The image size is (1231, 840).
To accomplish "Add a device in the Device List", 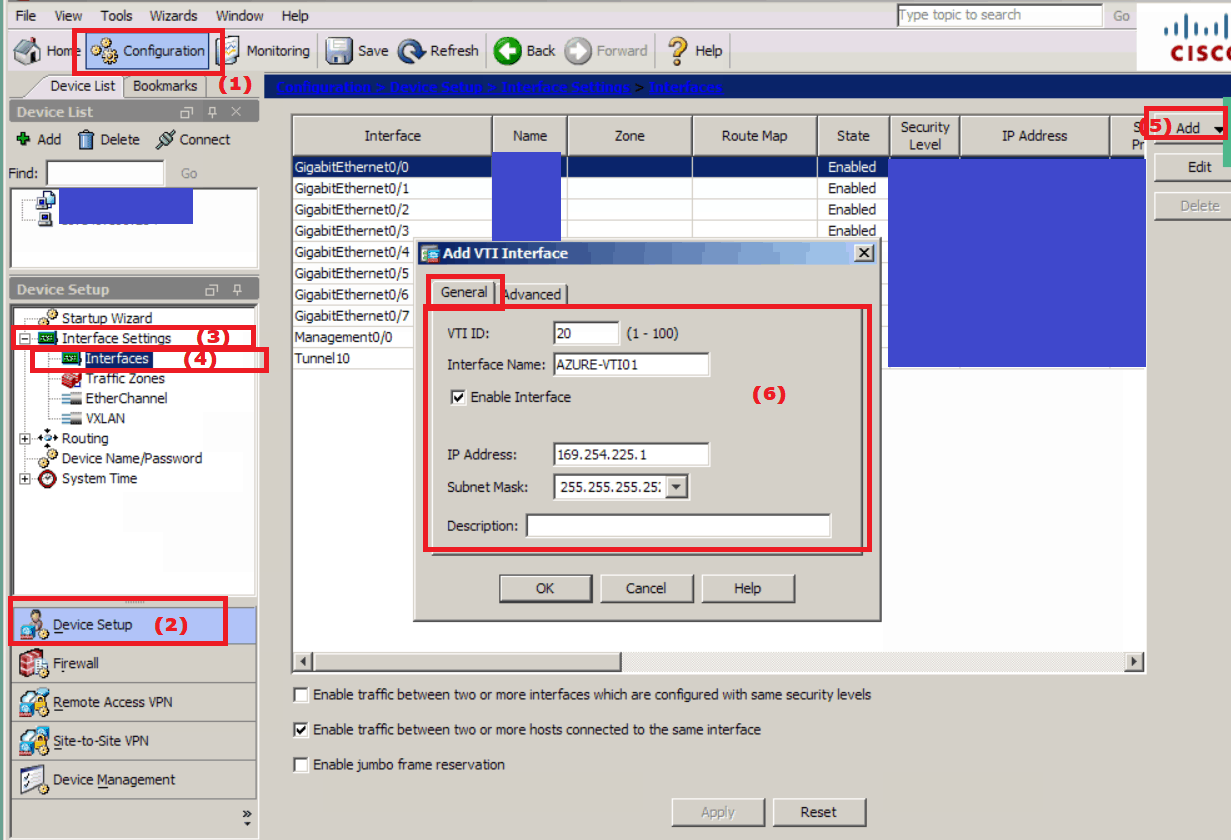I will 38,140.
